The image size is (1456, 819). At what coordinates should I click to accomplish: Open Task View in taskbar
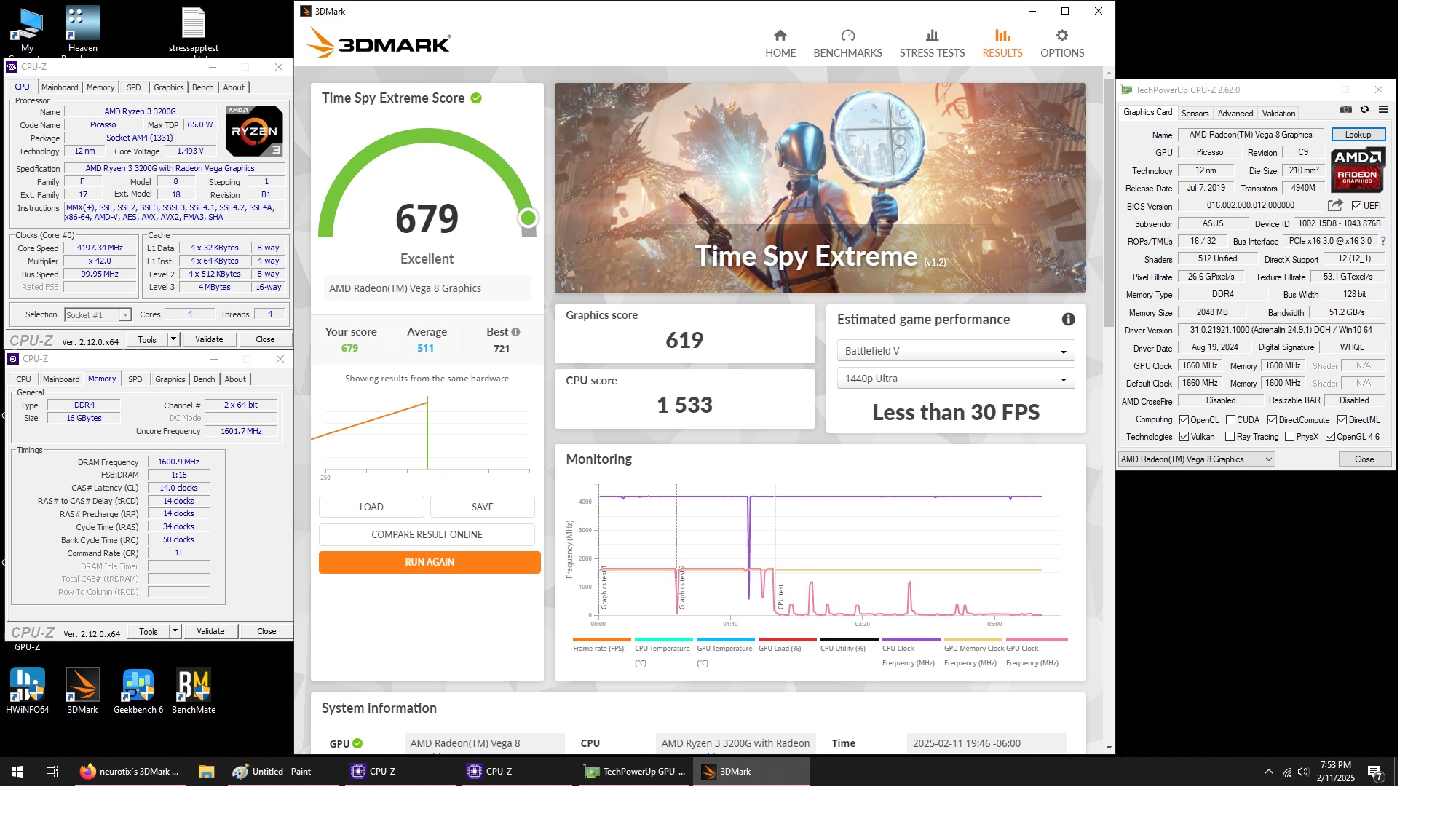coord(52,772)
